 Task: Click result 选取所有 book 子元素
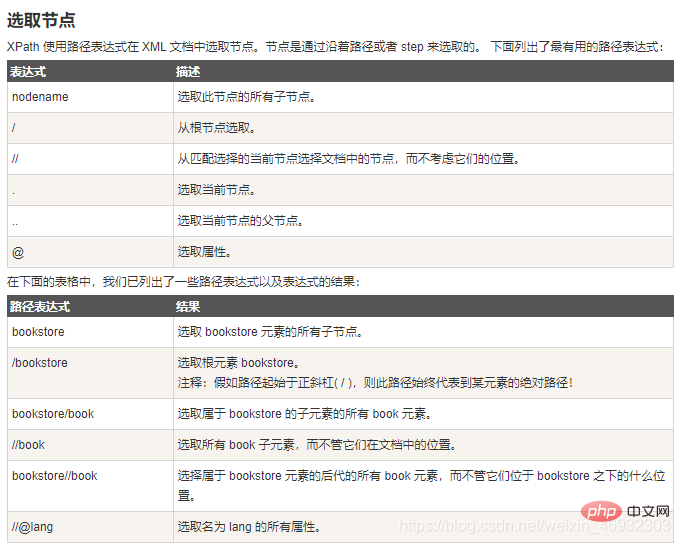[317, 445]
